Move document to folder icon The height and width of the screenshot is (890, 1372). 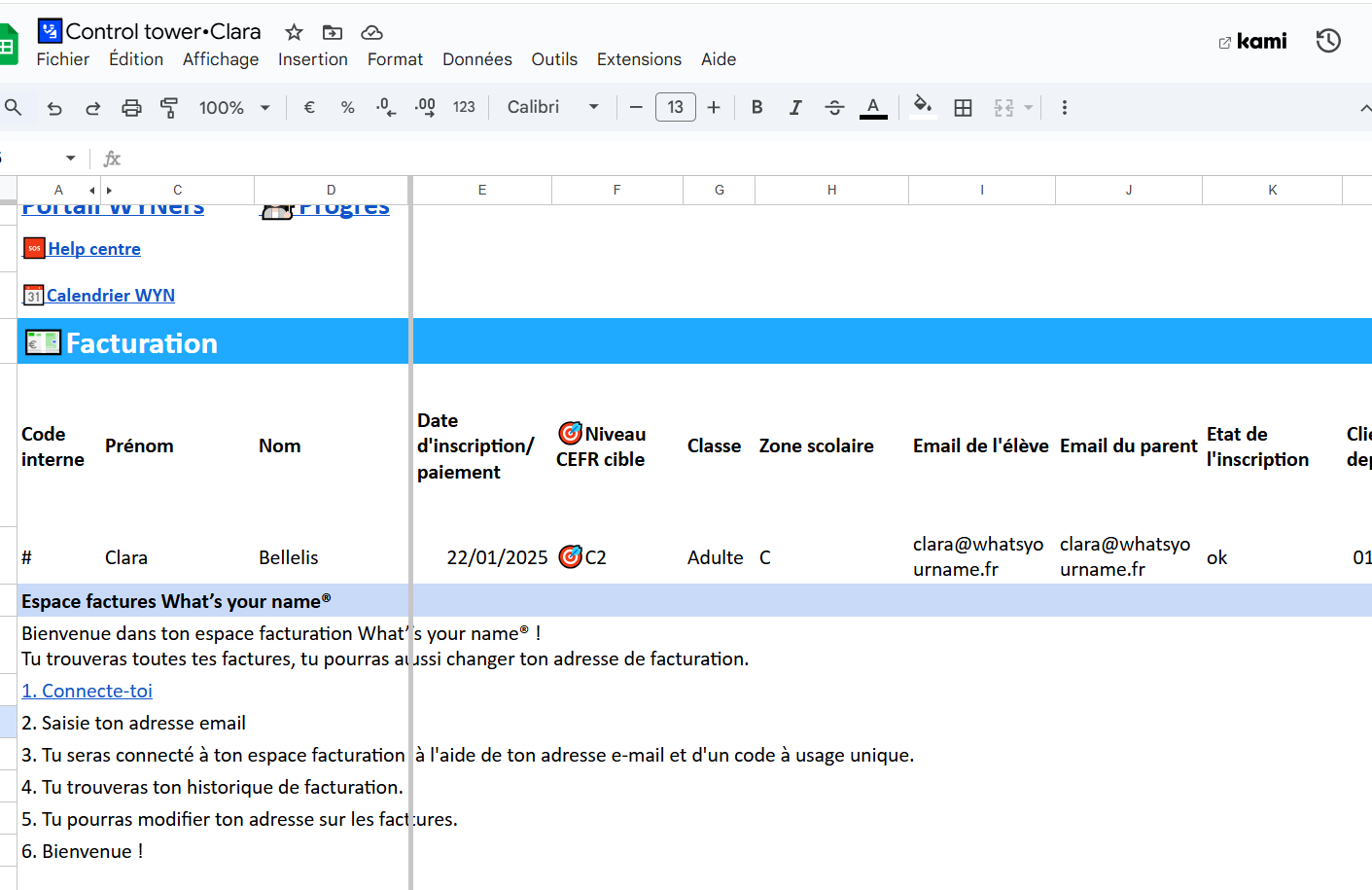point(333,32)
